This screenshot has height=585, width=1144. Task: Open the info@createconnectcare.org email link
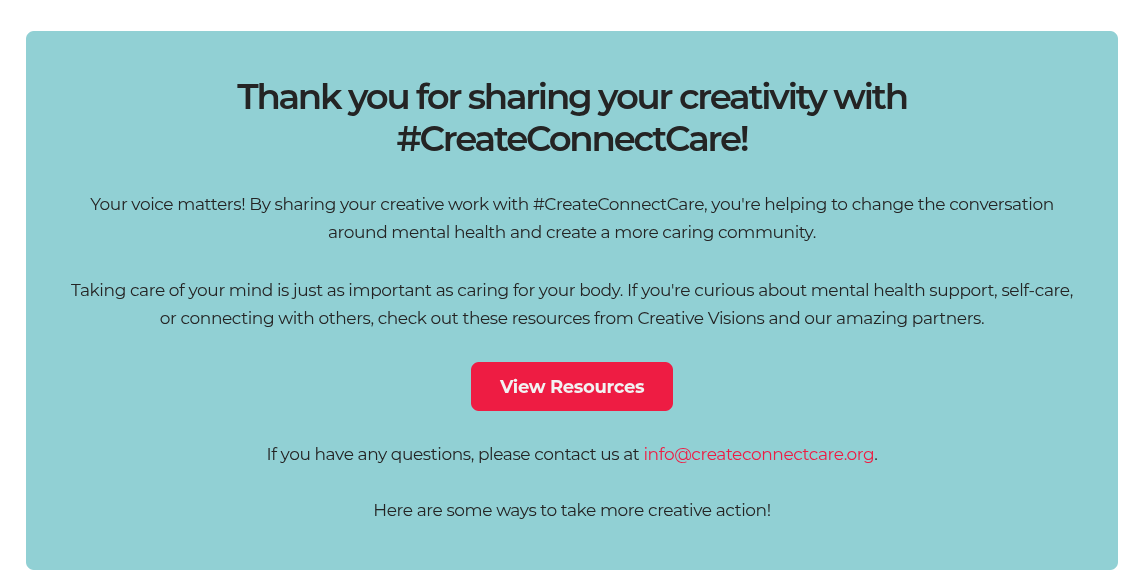coord(758,454)
